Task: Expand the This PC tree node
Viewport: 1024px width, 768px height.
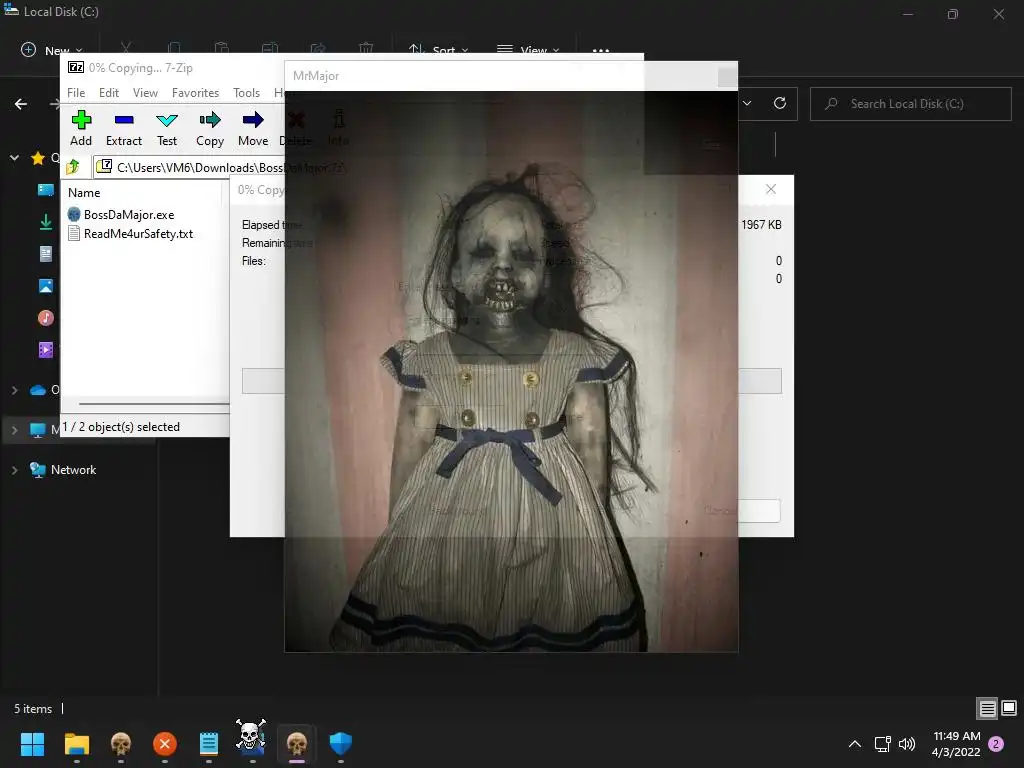Action: (14, 430)
